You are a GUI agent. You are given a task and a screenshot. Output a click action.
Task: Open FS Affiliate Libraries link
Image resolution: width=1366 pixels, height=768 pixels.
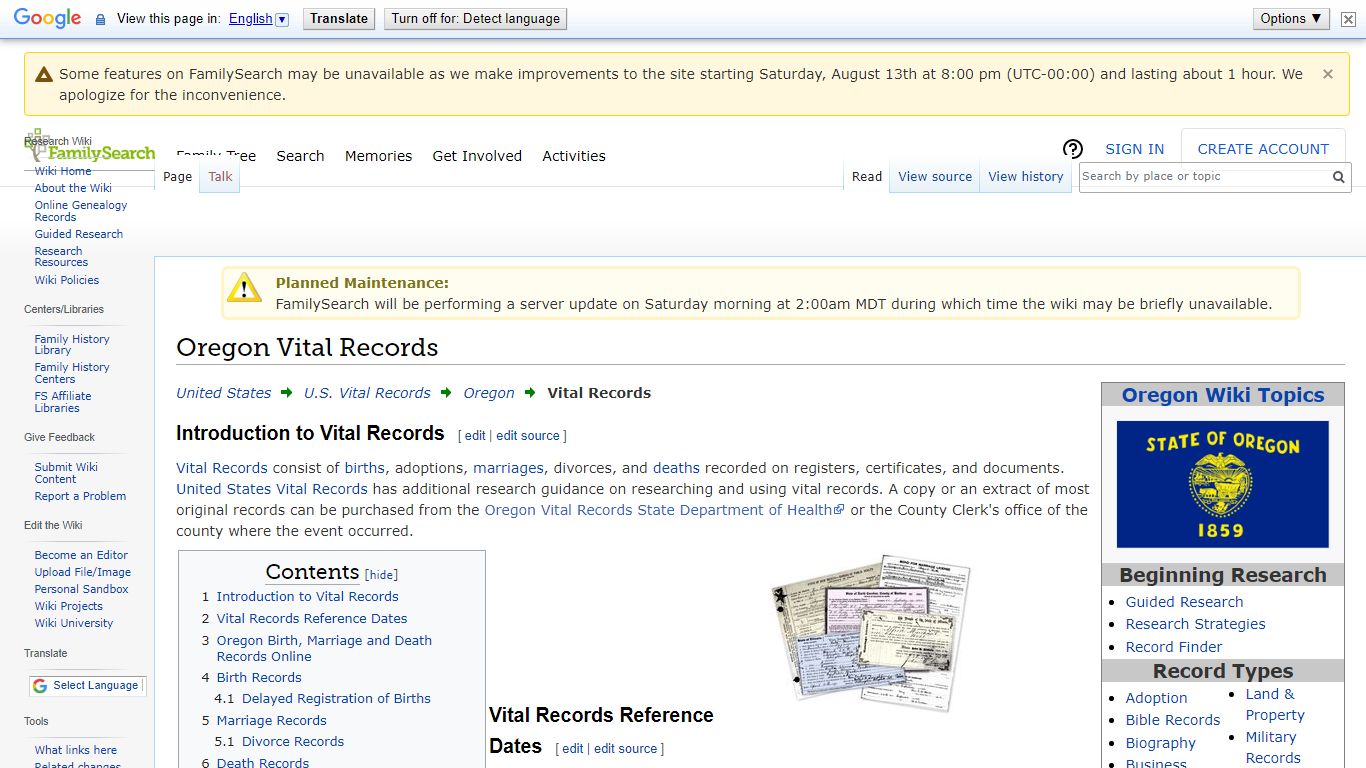tap(63, 402)
